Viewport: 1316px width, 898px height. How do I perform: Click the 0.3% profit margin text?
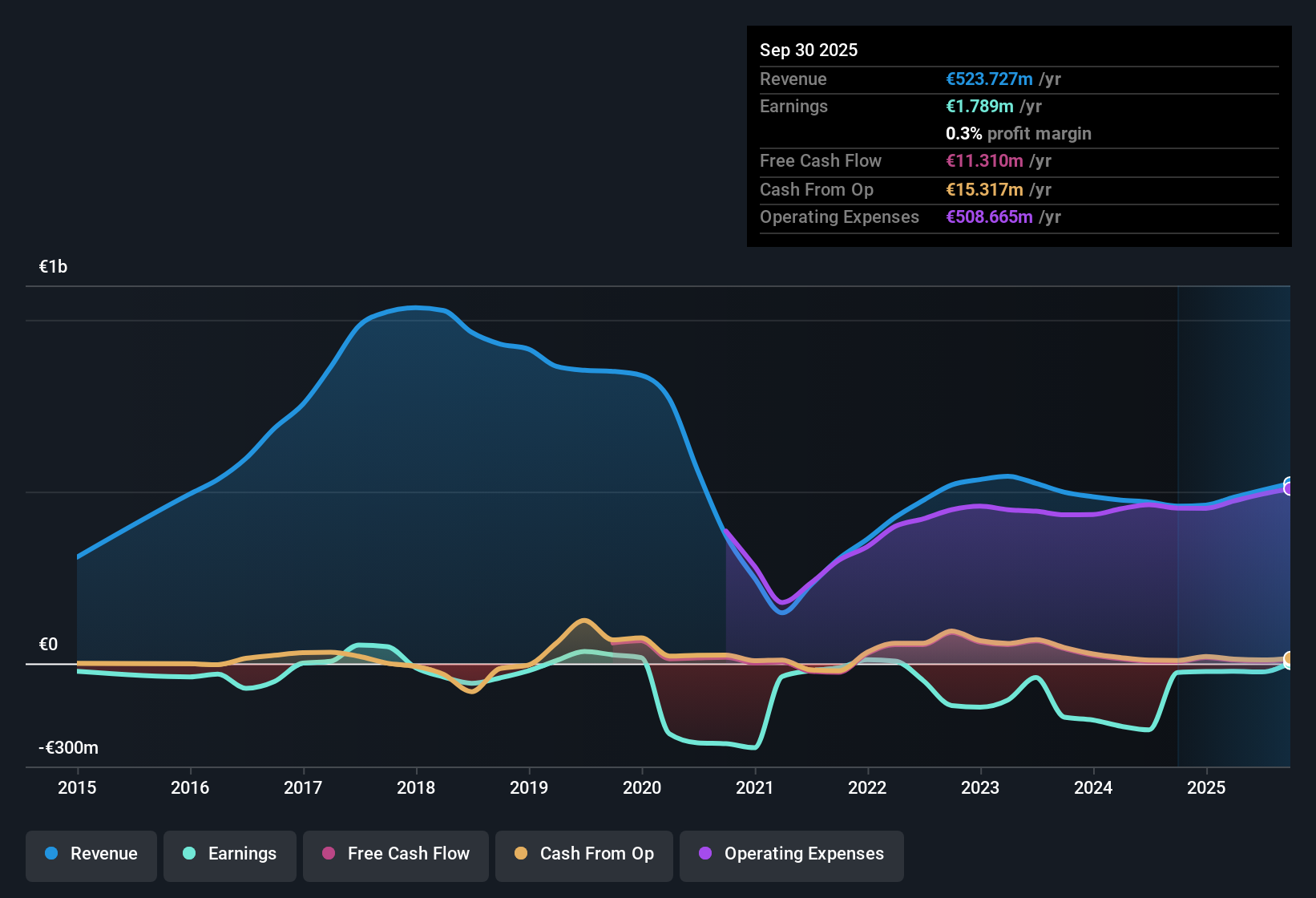pyautogui.click(x=1018, y=134)
